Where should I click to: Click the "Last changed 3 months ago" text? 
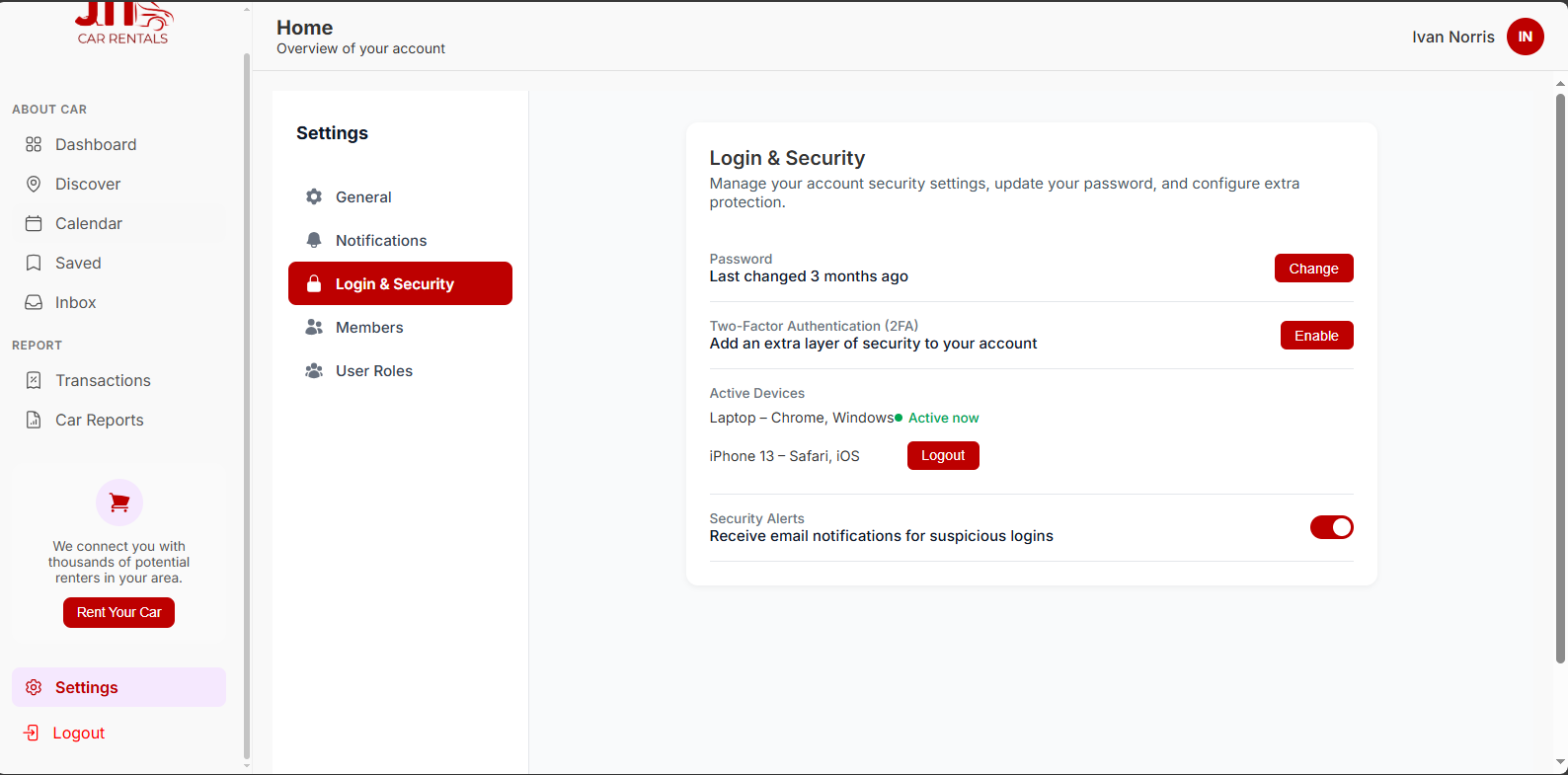pos(809,276)
